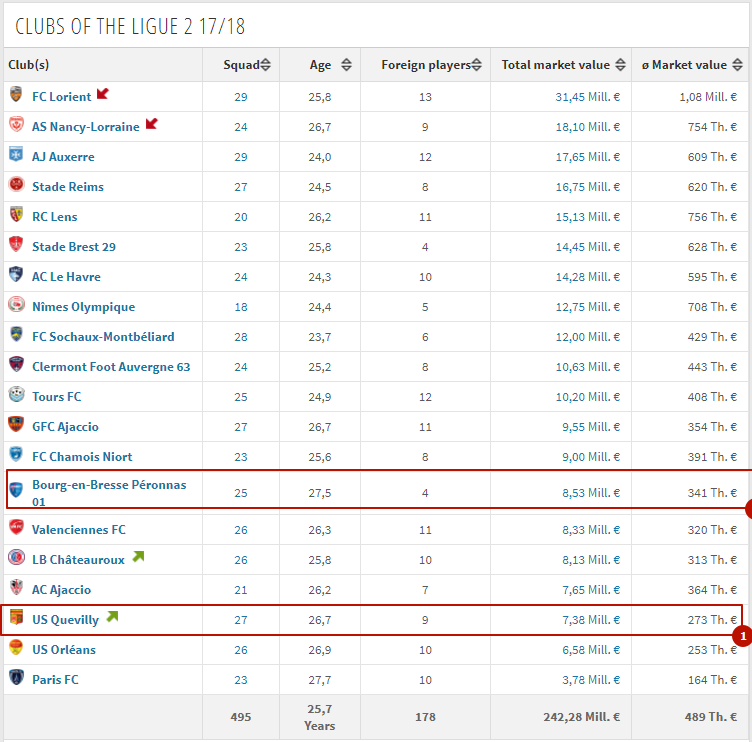
Task: Click the AC Le Havre club crest
Action: [x=16, y=274]
